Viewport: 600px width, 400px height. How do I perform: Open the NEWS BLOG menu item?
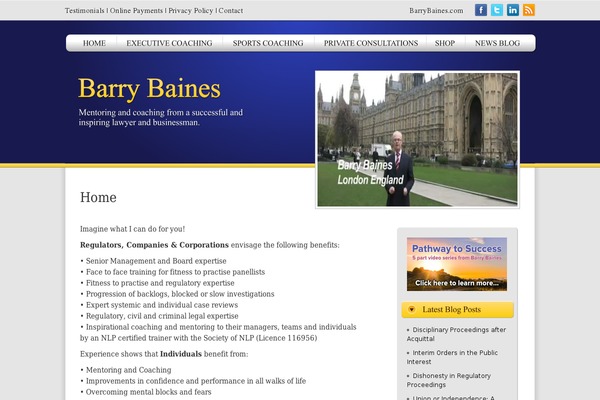497,43
